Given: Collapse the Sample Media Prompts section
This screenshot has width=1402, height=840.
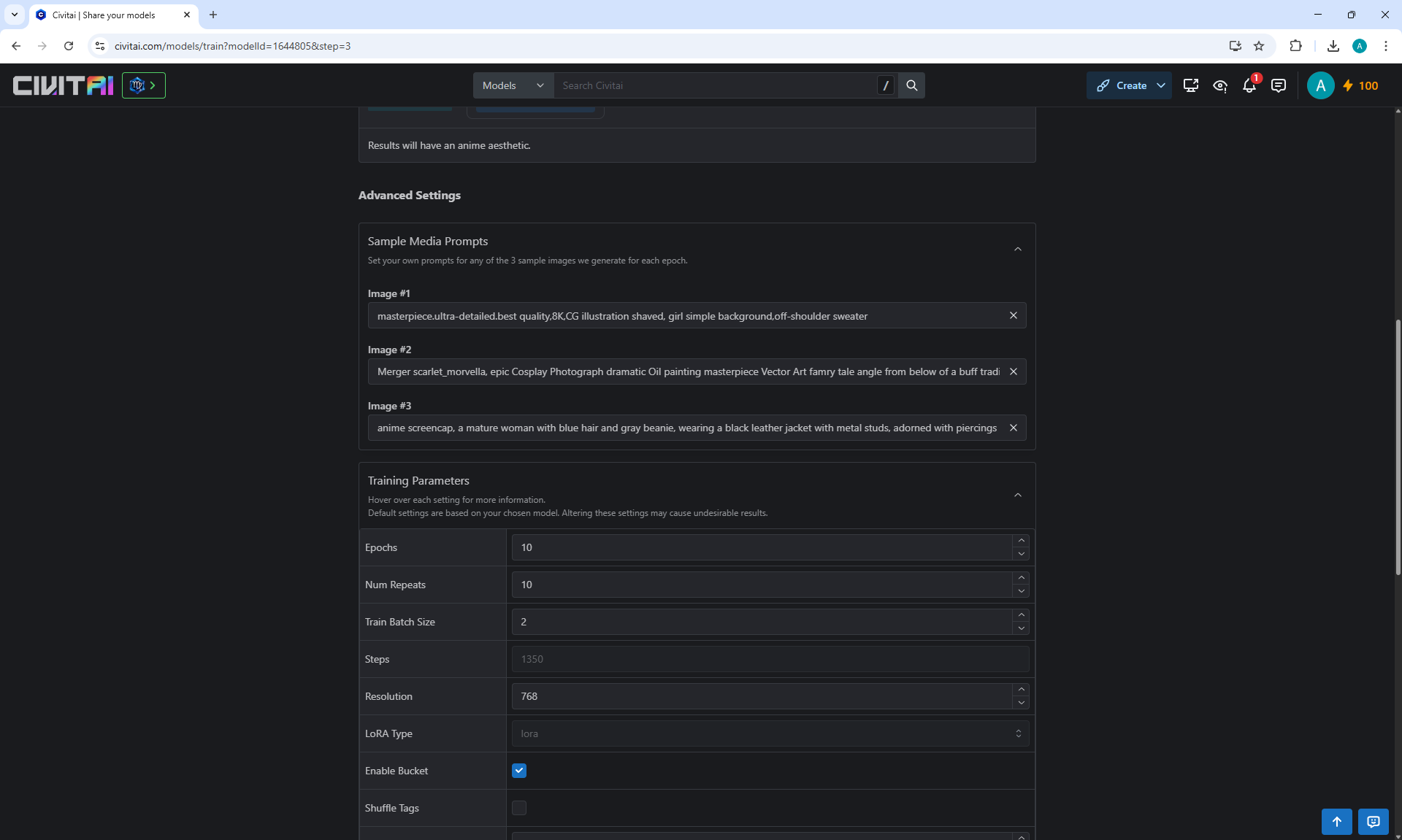Looking at the screenshot, I should click(x=1017, y=250).
